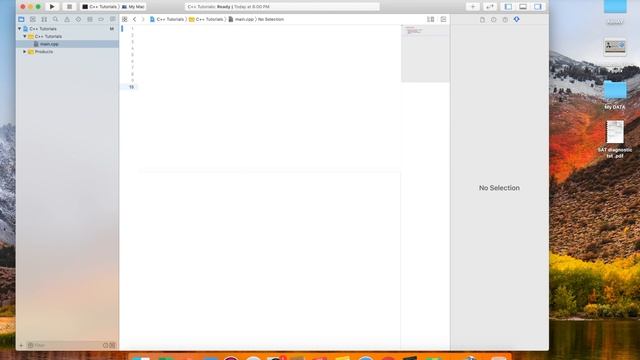Open the screenshot image file on desktop
Image resolution: width=640 pixels, height=360 pixels.
pos(615,47)
